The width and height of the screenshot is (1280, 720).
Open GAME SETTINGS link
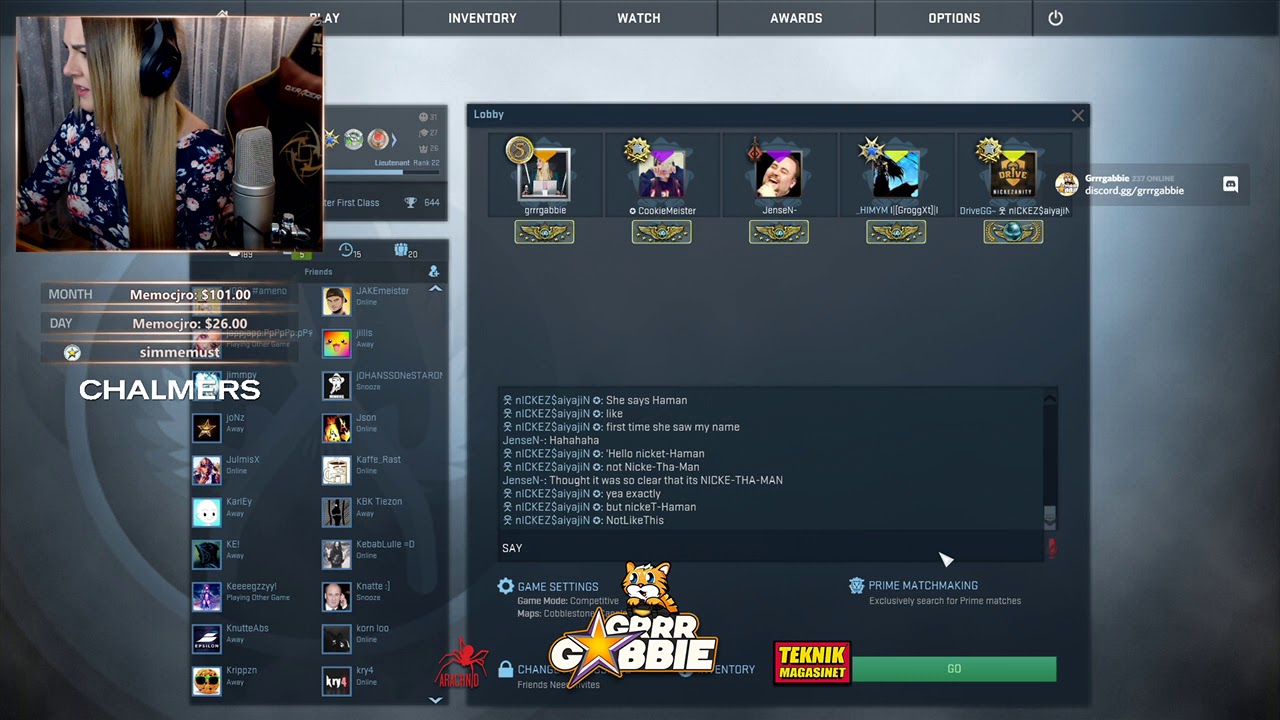click(558, 587)
